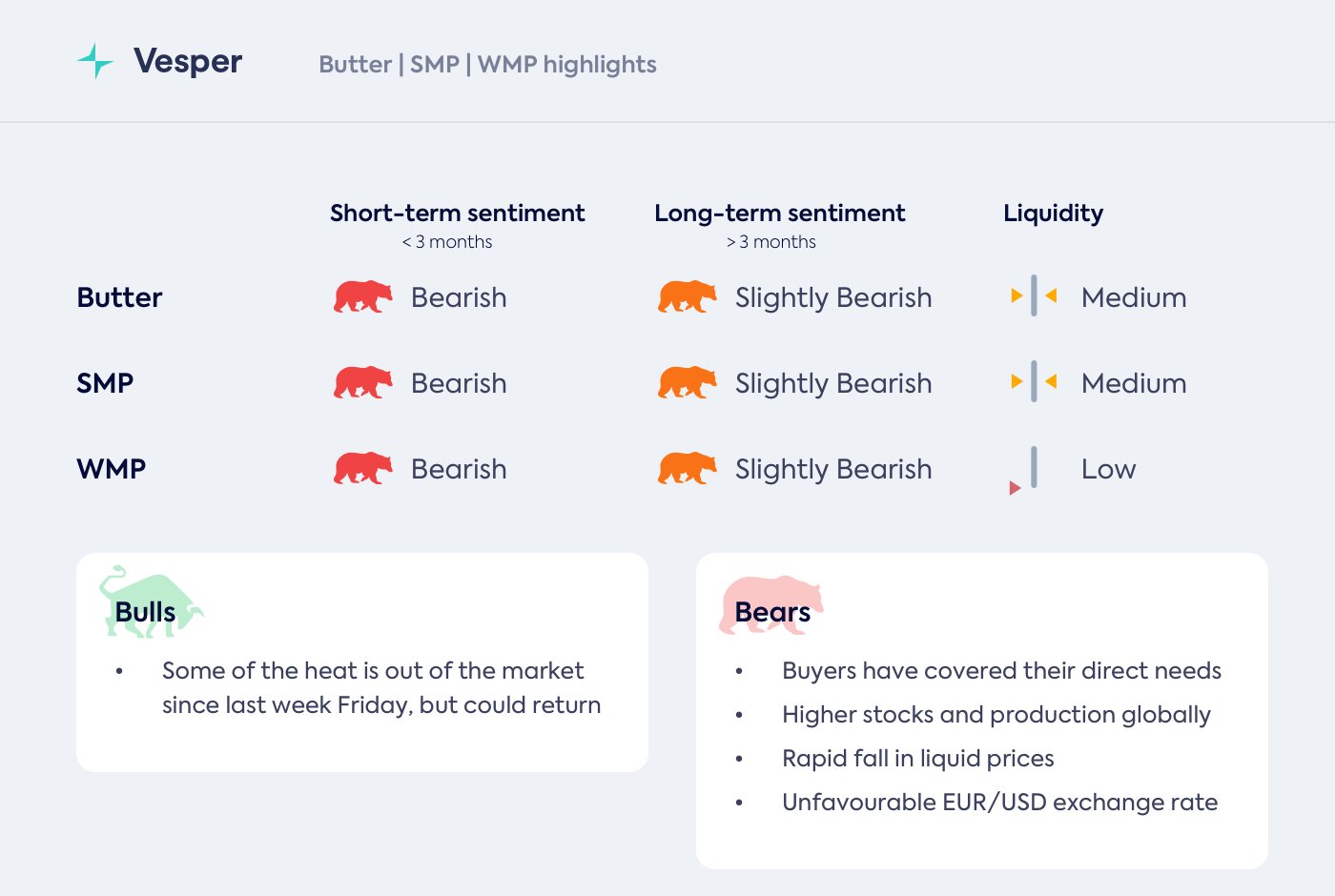Select the Long-term sentiment column header
Viewport: 1335px width, 896px height.
pos(779,214)
